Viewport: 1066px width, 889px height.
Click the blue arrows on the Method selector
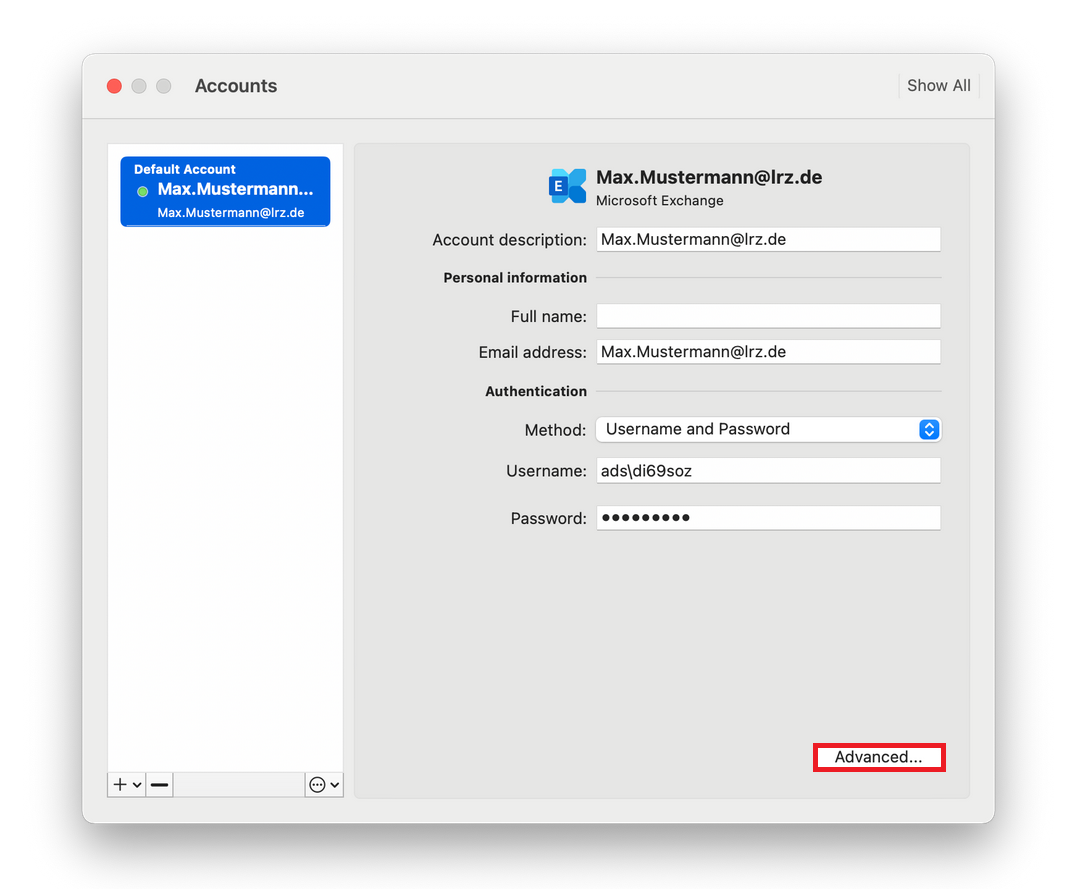coord(929,429)
